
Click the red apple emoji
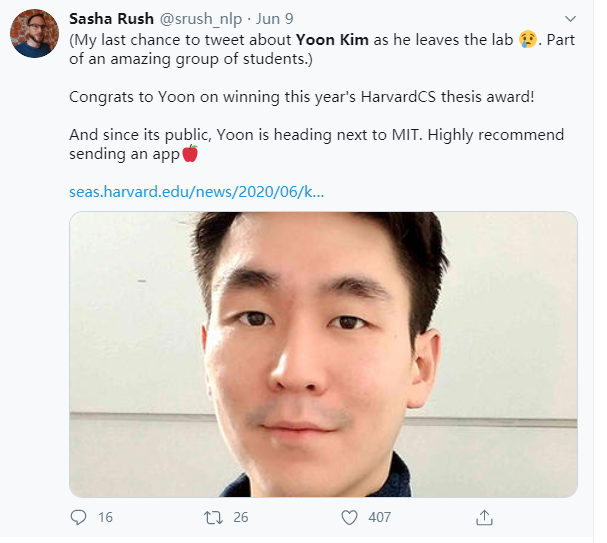click(190, 153)
